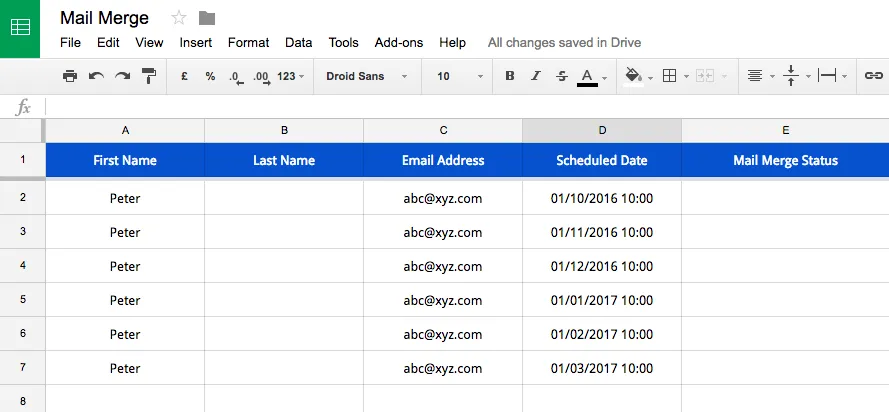Screen dimensions: 889x412
Task: Open the Data menu
Action: pyautogui.click(x=299, y=43)
